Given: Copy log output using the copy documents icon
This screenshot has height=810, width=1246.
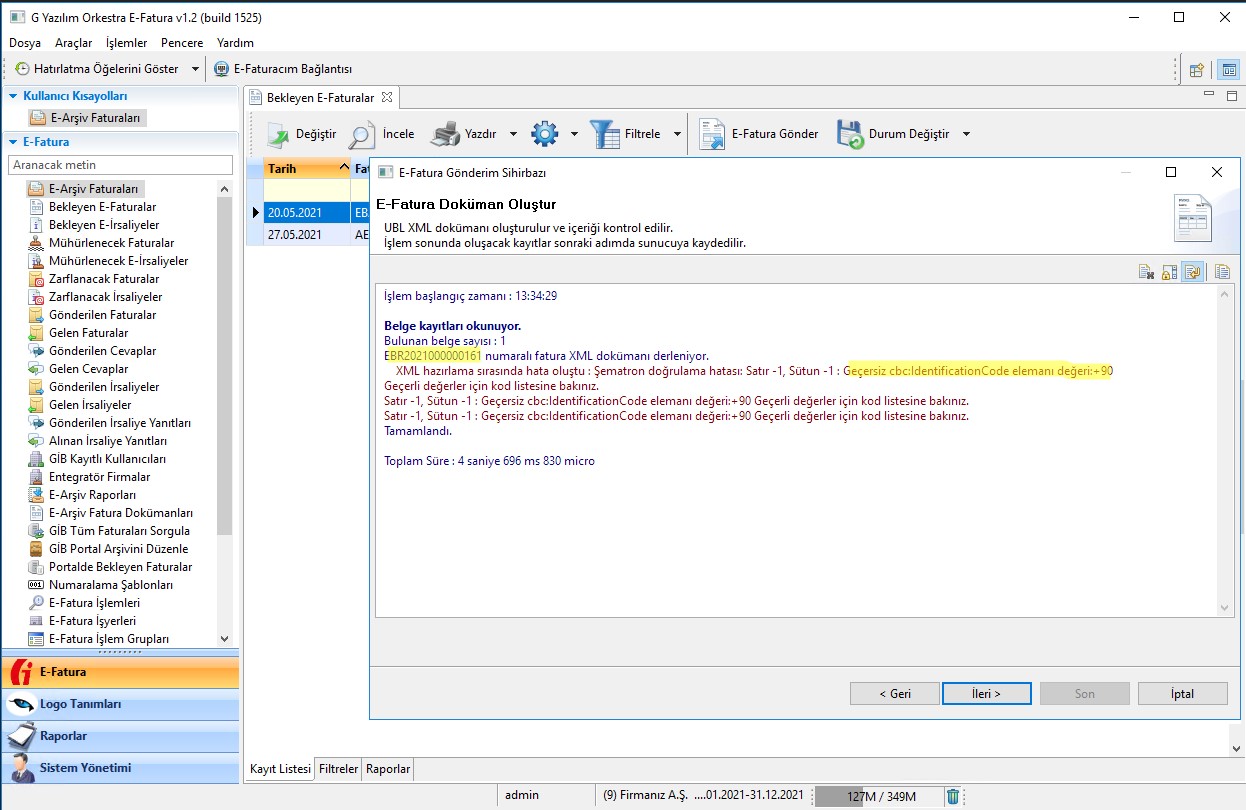Looking at the screenshot, I should click(1221, 272).
